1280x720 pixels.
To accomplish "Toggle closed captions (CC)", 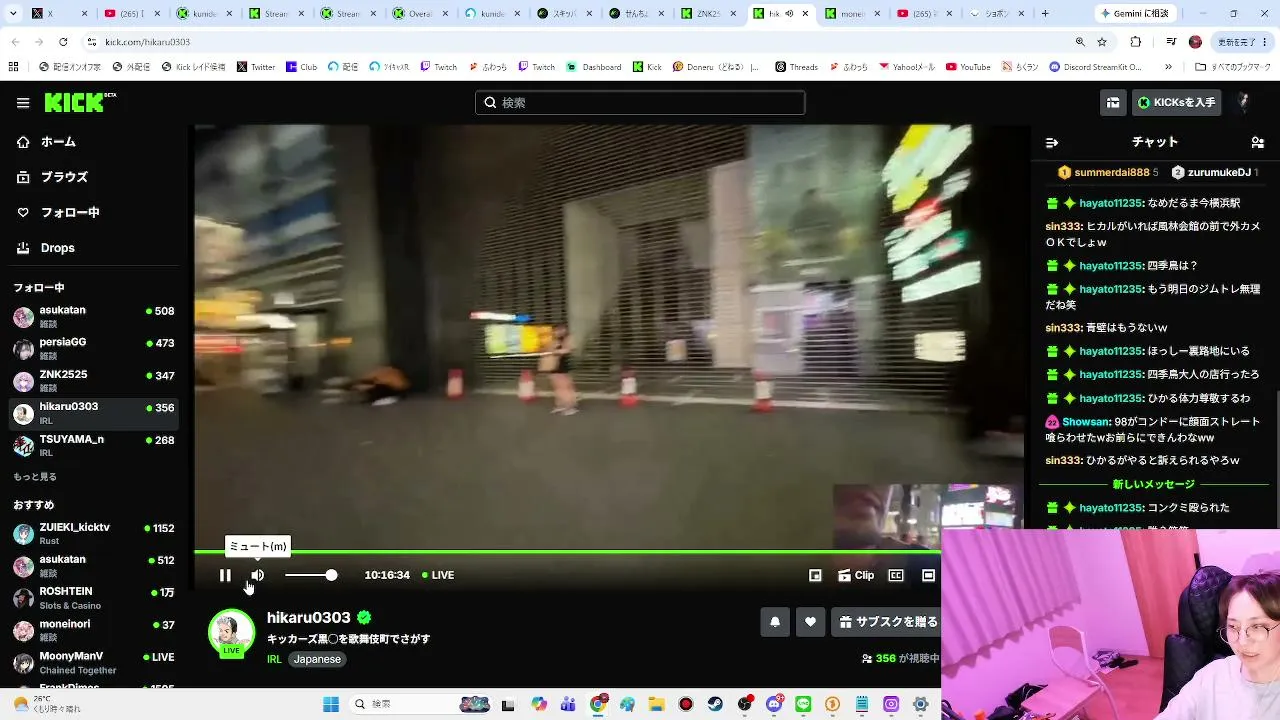I will pyautogui.click(x=896, y=575).
